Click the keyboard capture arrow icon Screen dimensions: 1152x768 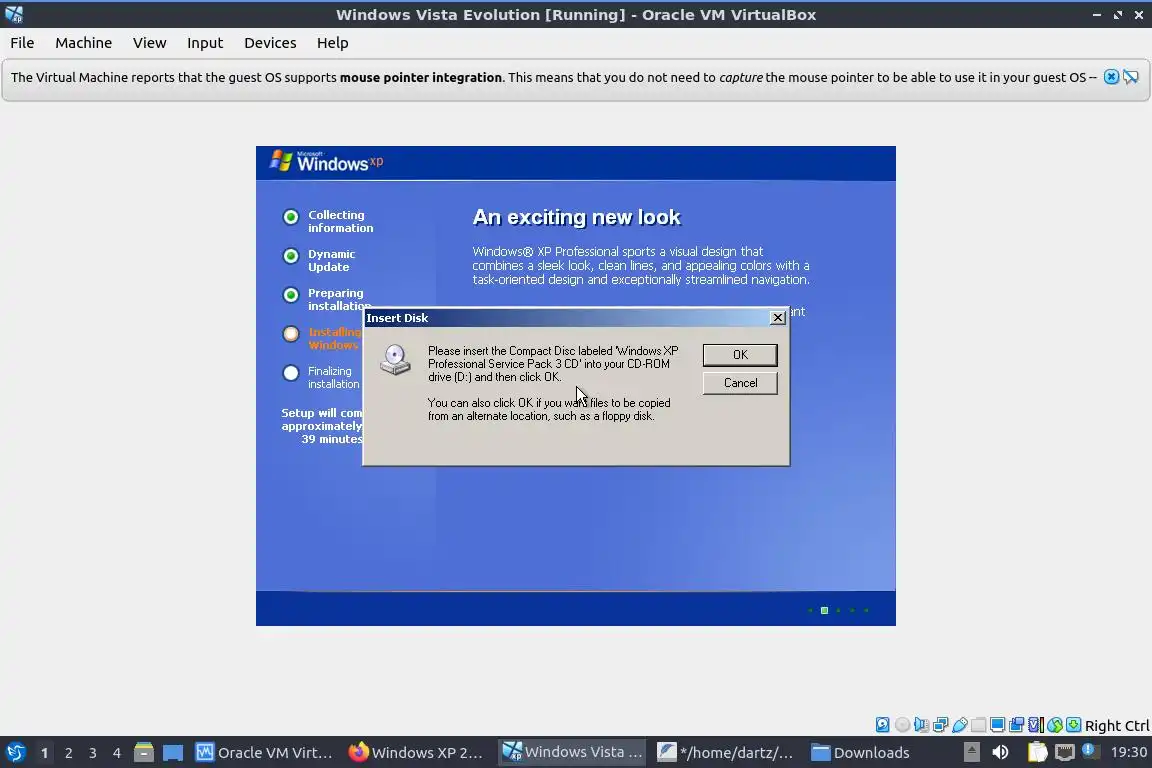coord(1073,725)
